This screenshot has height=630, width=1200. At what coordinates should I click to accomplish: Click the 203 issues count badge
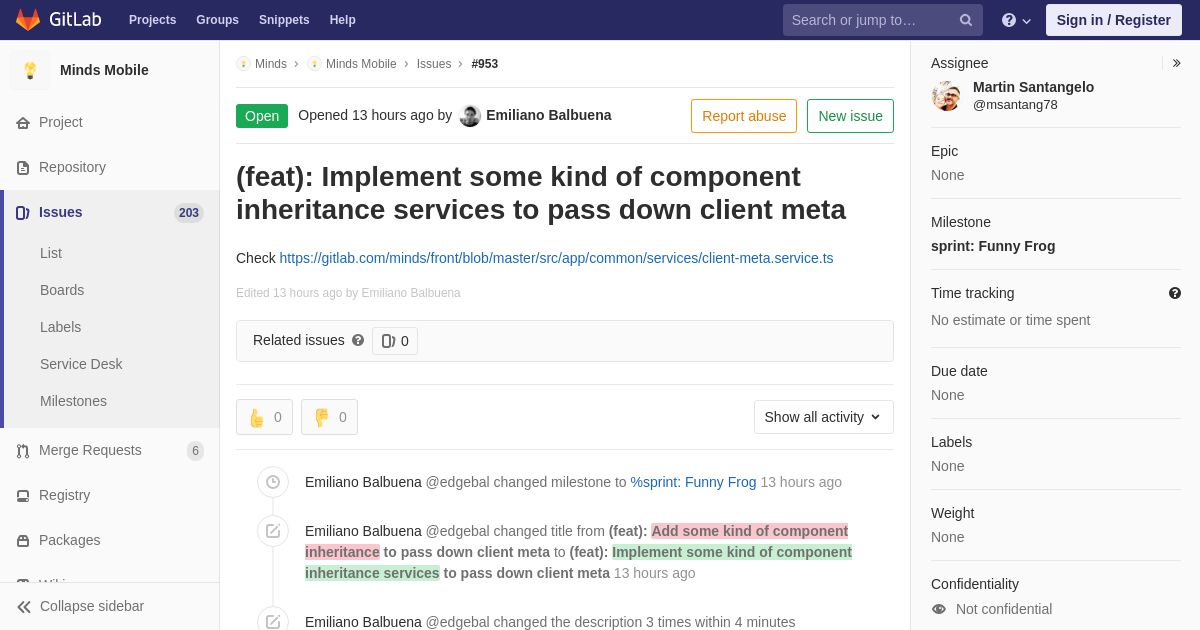point(188,213)
